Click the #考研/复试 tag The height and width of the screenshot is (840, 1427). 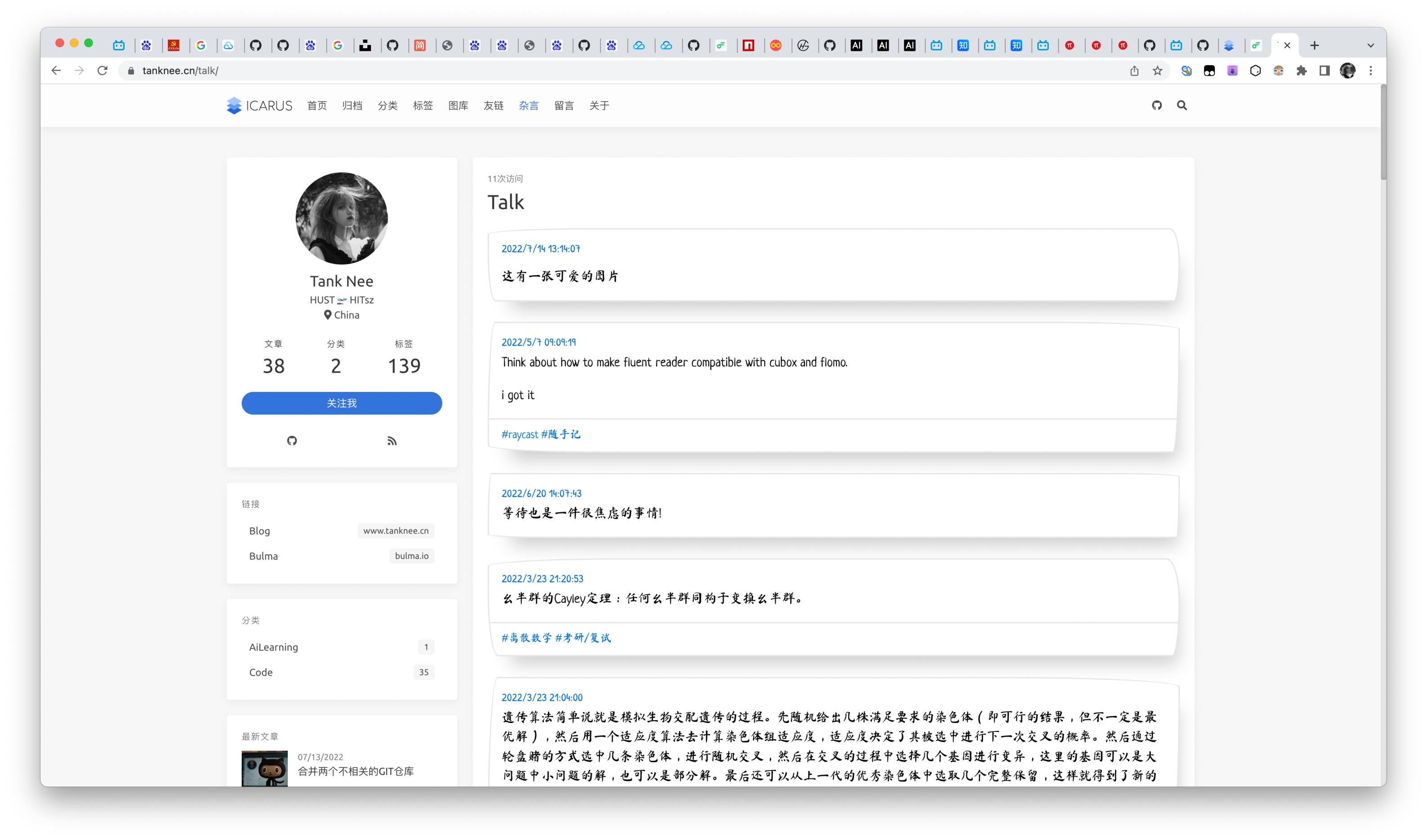(583, 638)
